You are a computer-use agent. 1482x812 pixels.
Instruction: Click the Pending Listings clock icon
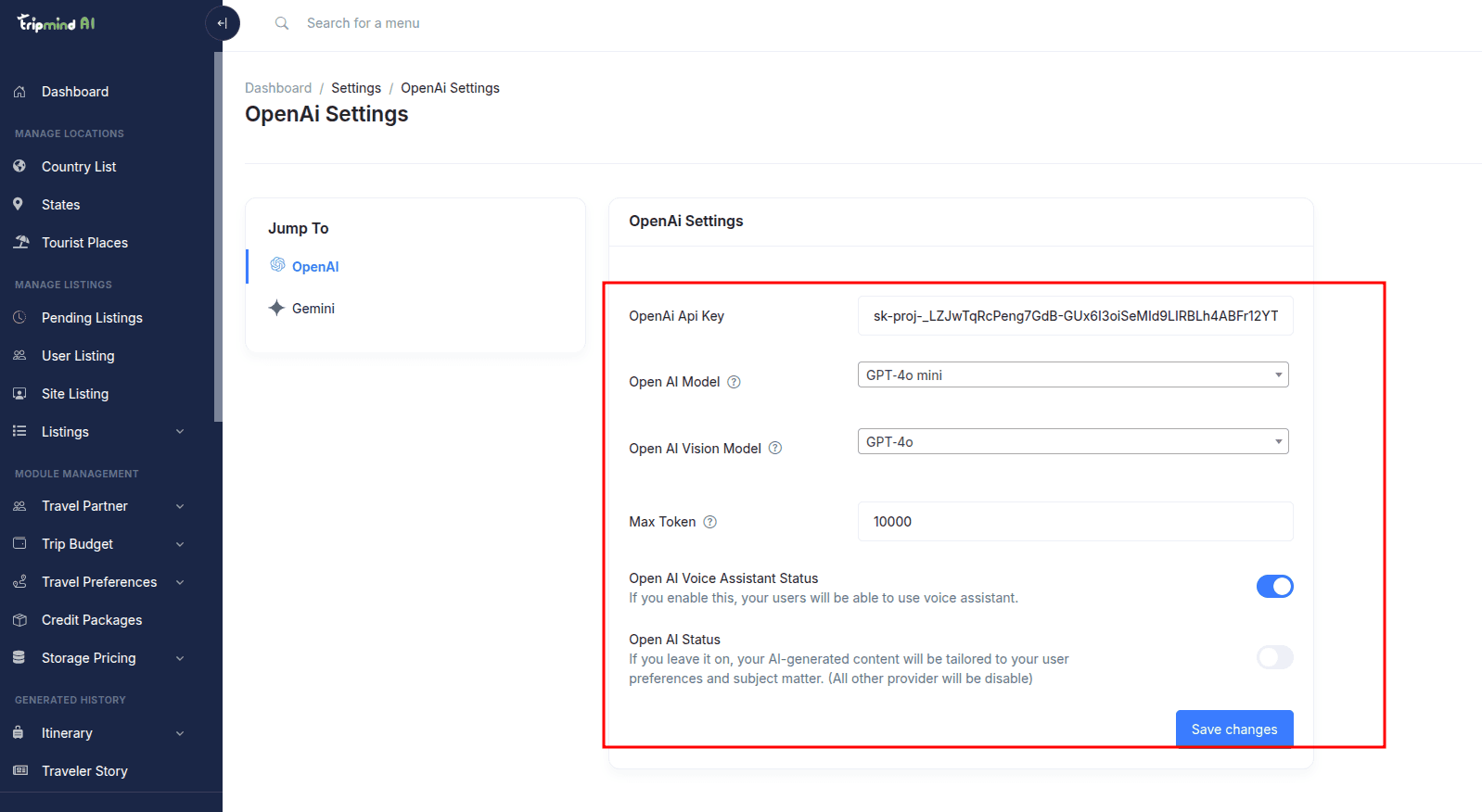(x=19, y=317)
